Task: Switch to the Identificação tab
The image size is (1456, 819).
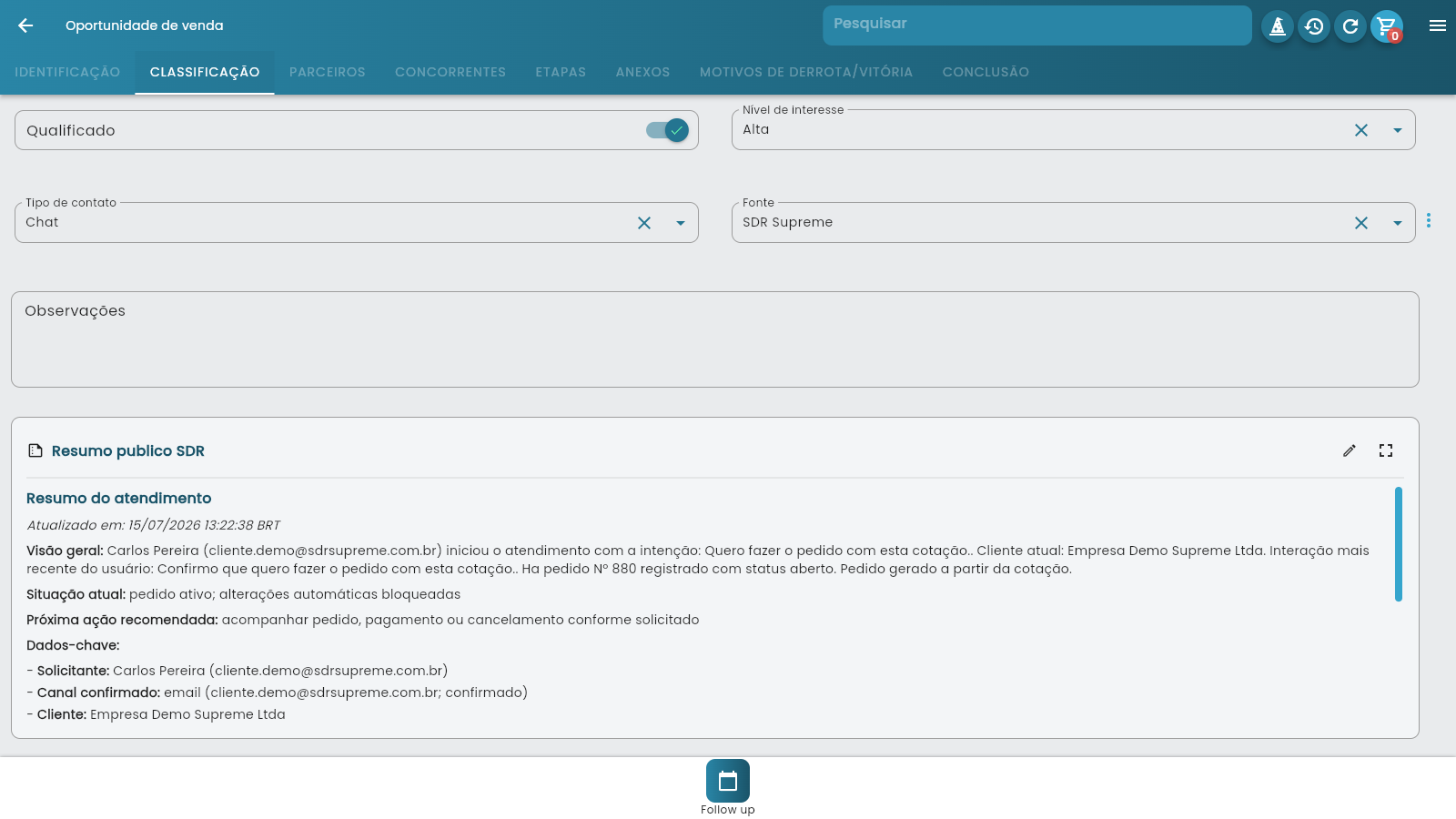Action: click(67, 72)
